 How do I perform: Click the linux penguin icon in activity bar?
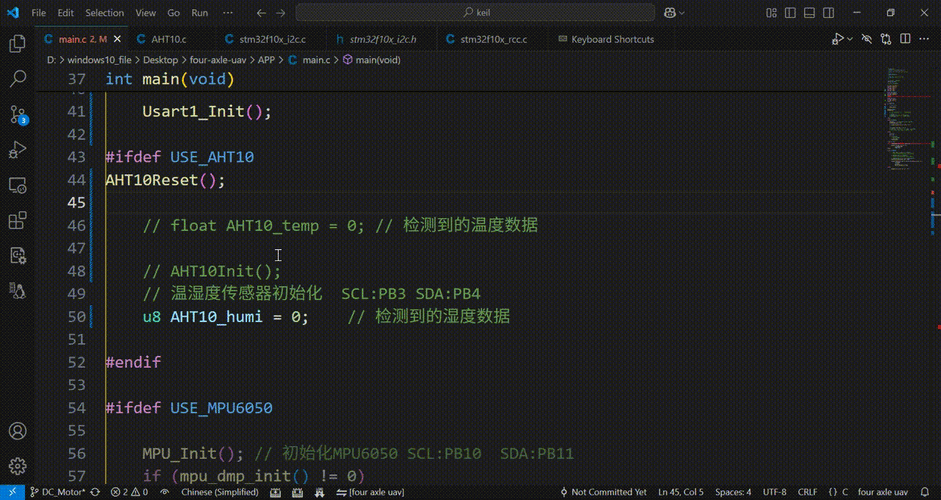(x=17, y=291)
